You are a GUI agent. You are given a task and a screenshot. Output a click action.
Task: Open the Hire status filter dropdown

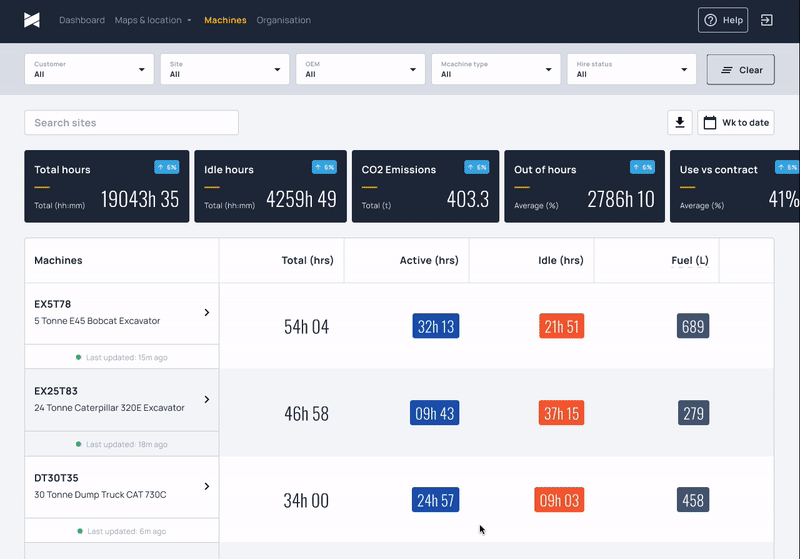[x=632, y=69]
